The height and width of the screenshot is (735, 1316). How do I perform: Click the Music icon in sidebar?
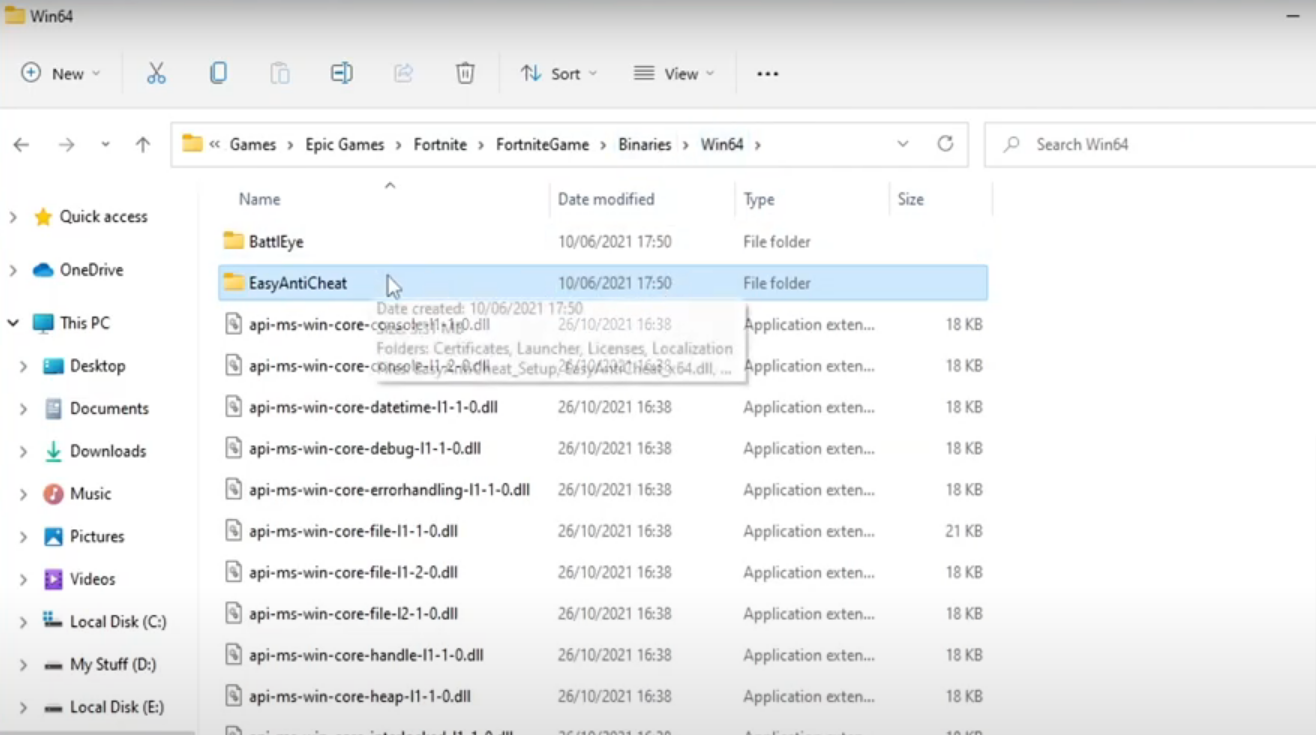(x=54, y=494)
